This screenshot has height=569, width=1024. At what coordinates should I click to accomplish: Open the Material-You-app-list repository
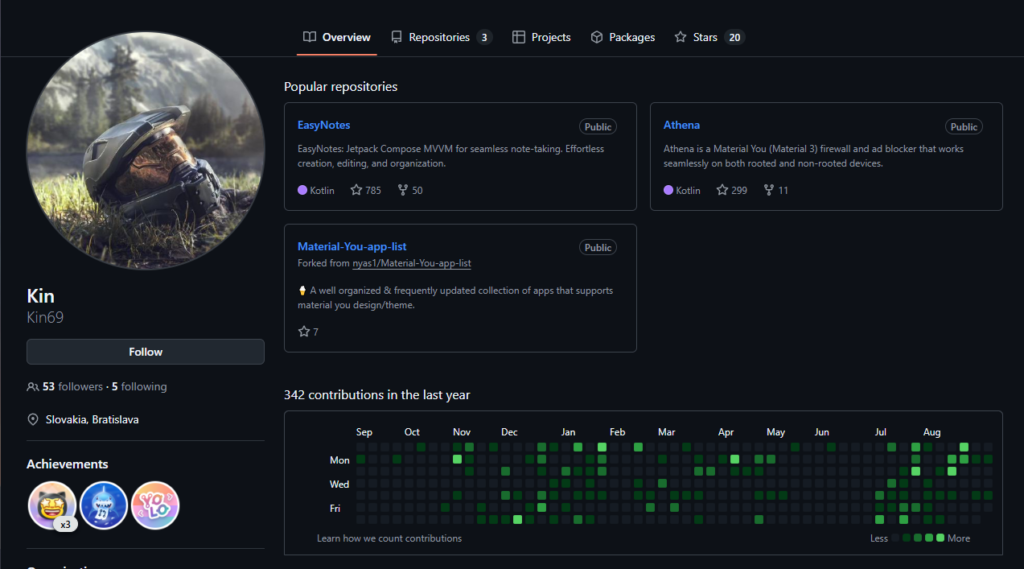tap(352, 246)
